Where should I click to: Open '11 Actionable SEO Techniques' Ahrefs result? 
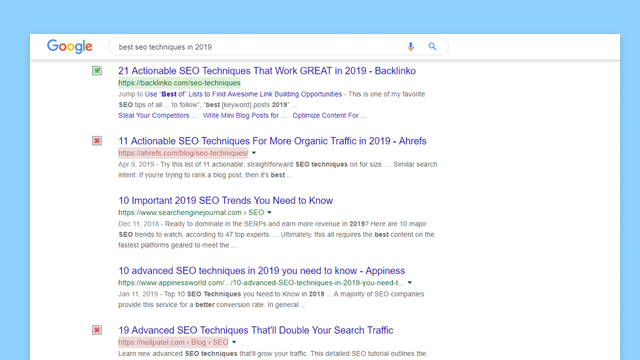coord(272,141)
